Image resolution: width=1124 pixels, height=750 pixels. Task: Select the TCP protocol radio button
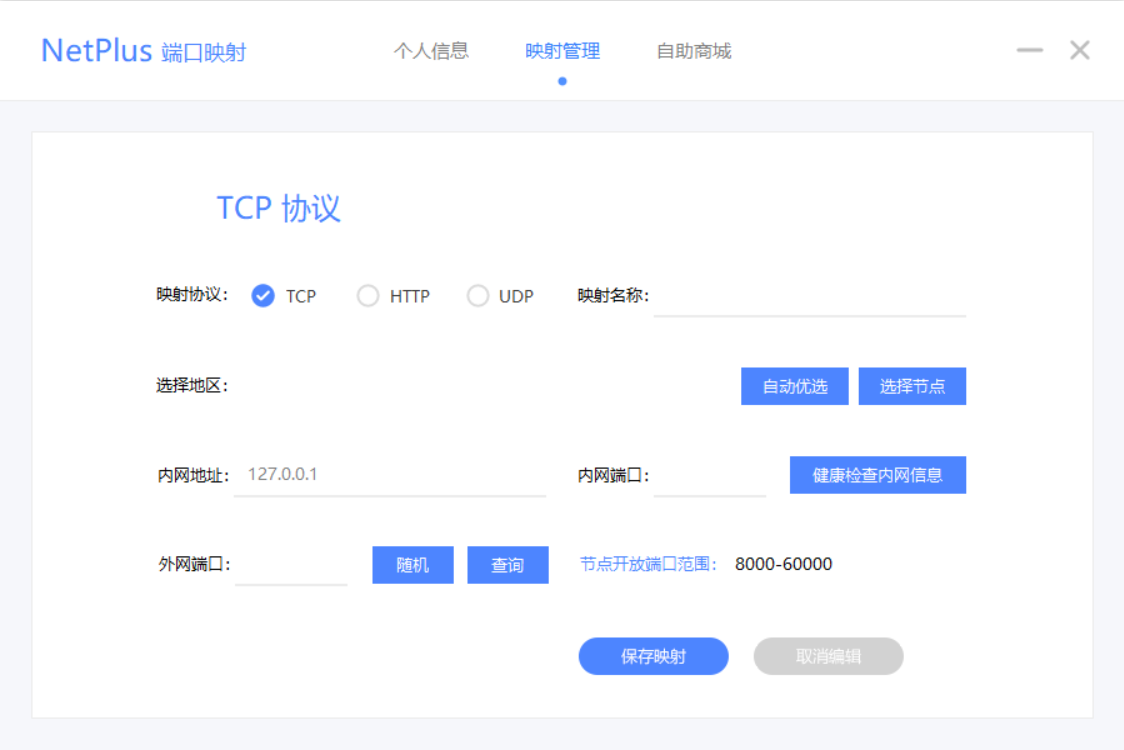[x=263, y=296]
